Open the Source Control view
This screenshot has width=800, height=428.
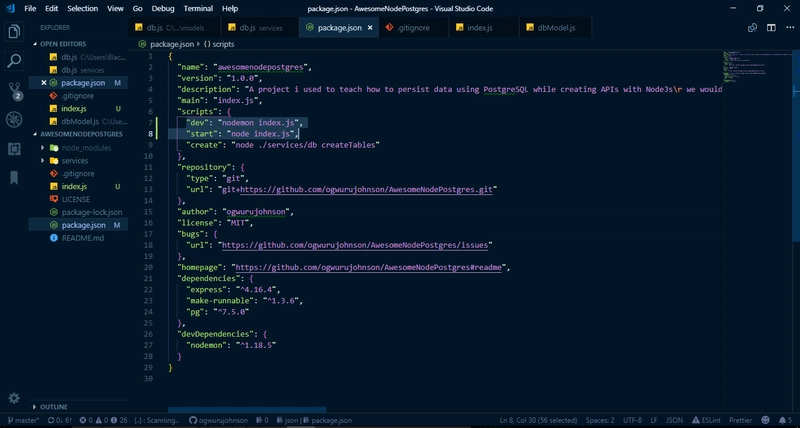tap(14, 90)
